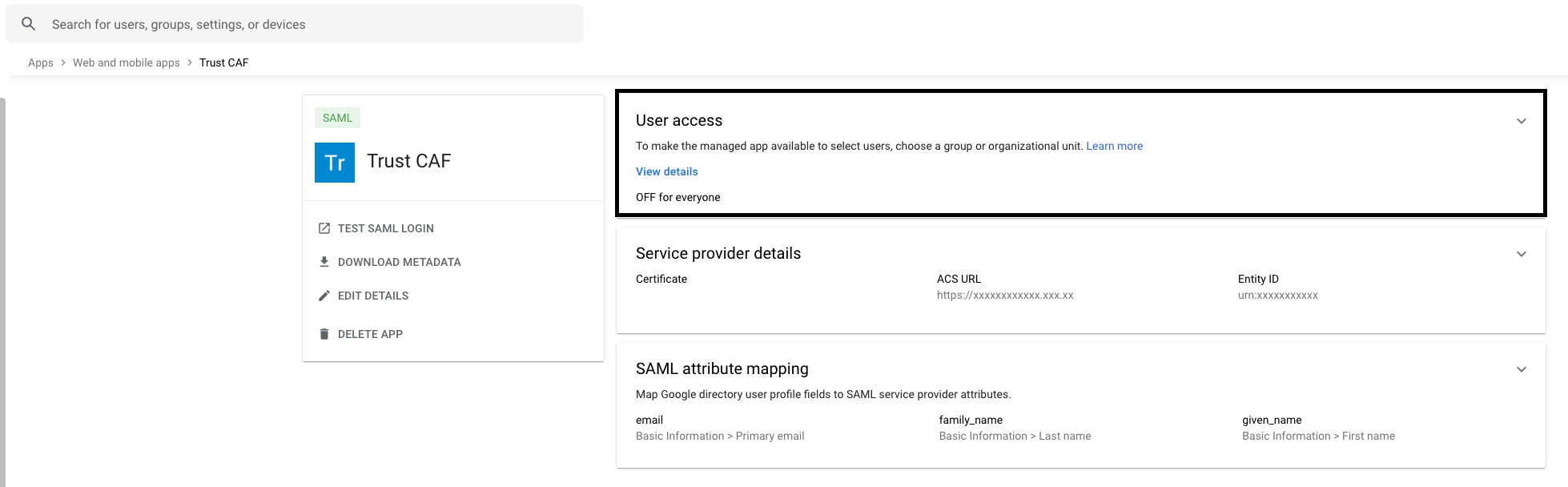Click the SAML badge label
The width and height of the screenshot is (1568, 487).
tap(337, 118)
